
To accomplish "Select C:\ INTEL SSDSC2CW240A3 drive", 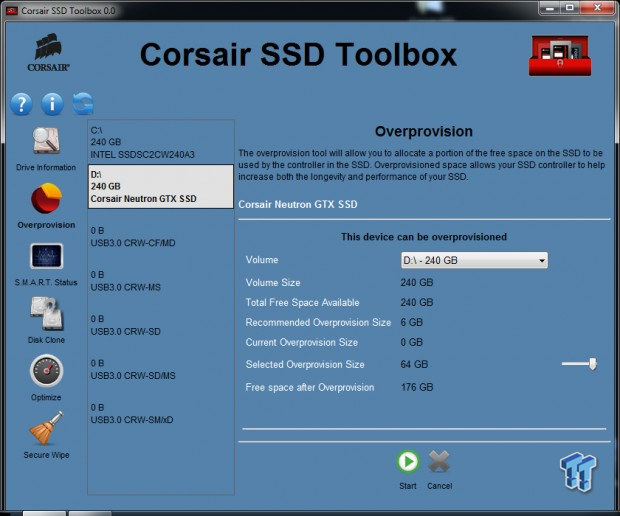I will pyautogui.click(x=161, y=142).
